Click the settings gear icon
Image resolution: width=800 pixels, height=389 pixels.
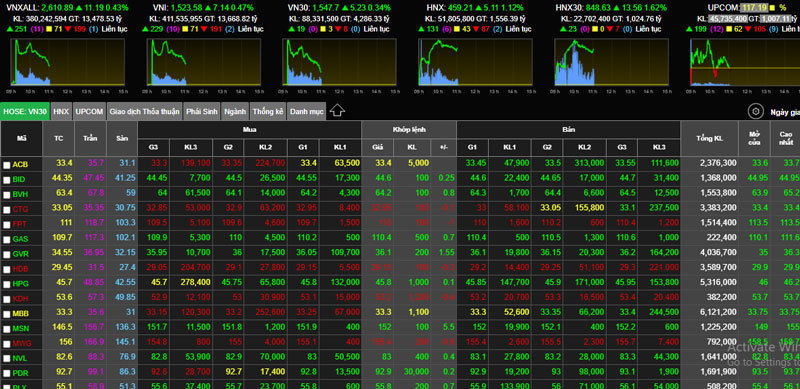tap(755, 111)
